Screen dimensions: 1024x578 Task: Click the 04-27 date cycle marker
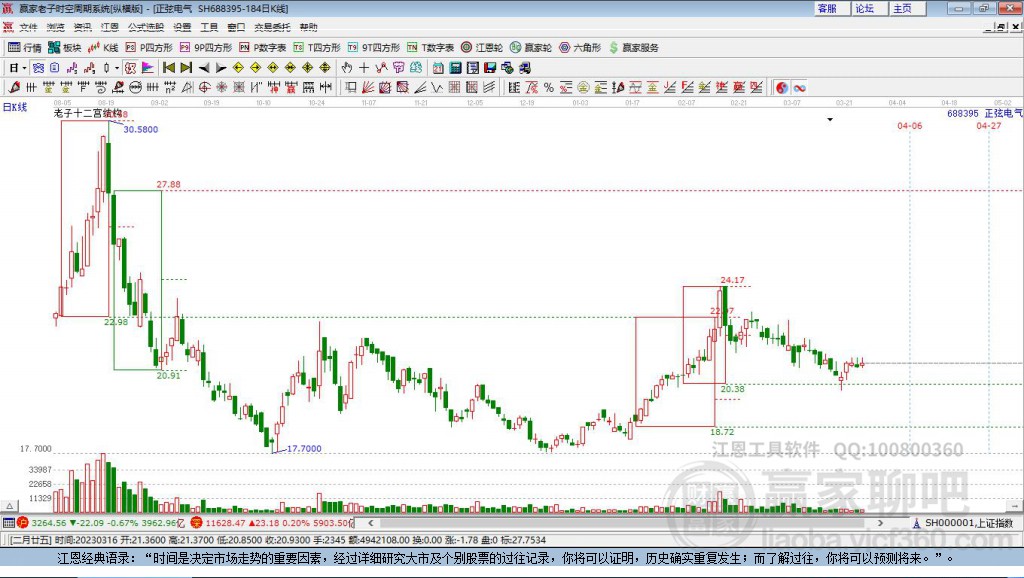click(989, 125)
